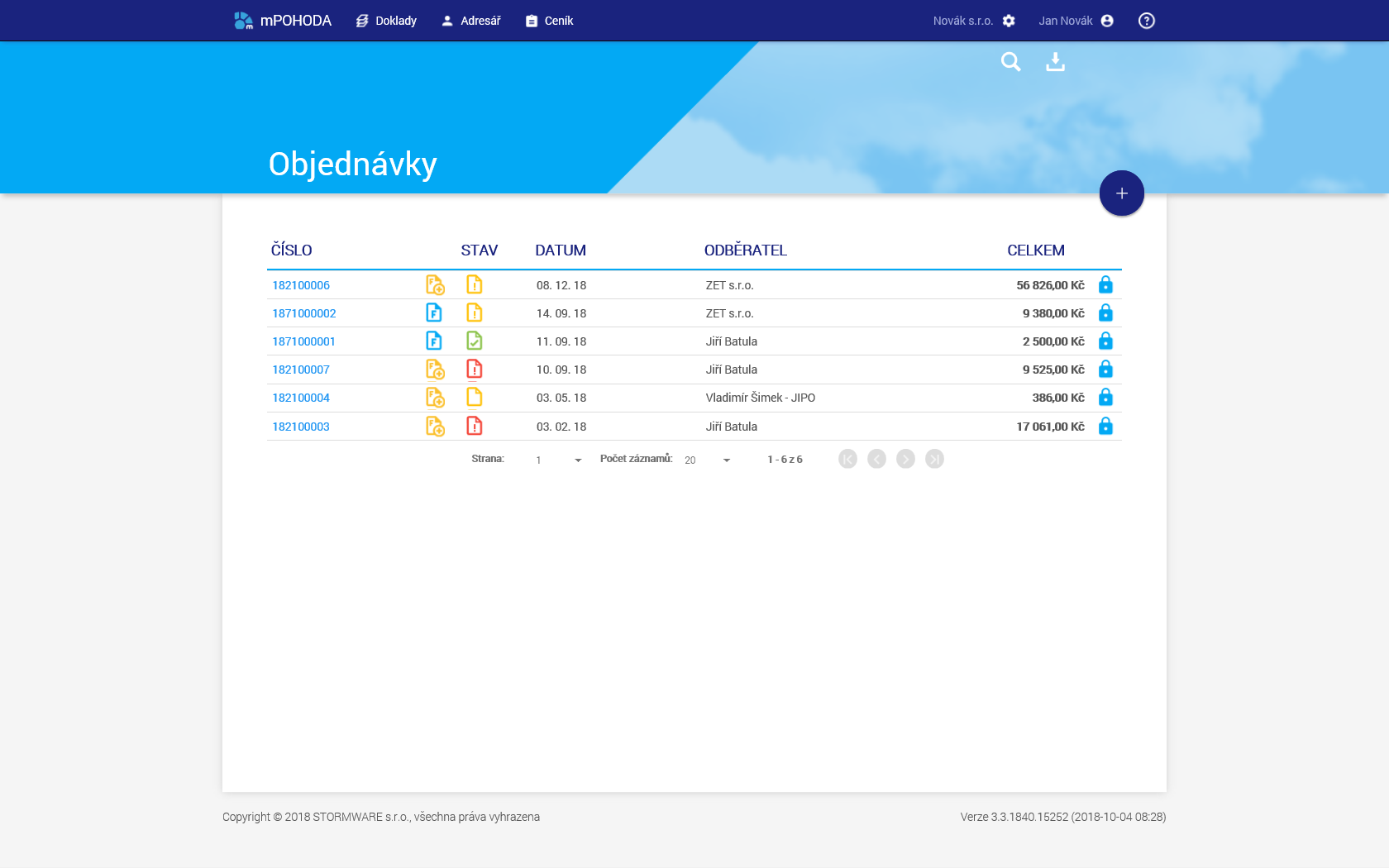Open the Adresář menu
The width and height of the screenshot is (1389, 868).
tap(471, 21)
